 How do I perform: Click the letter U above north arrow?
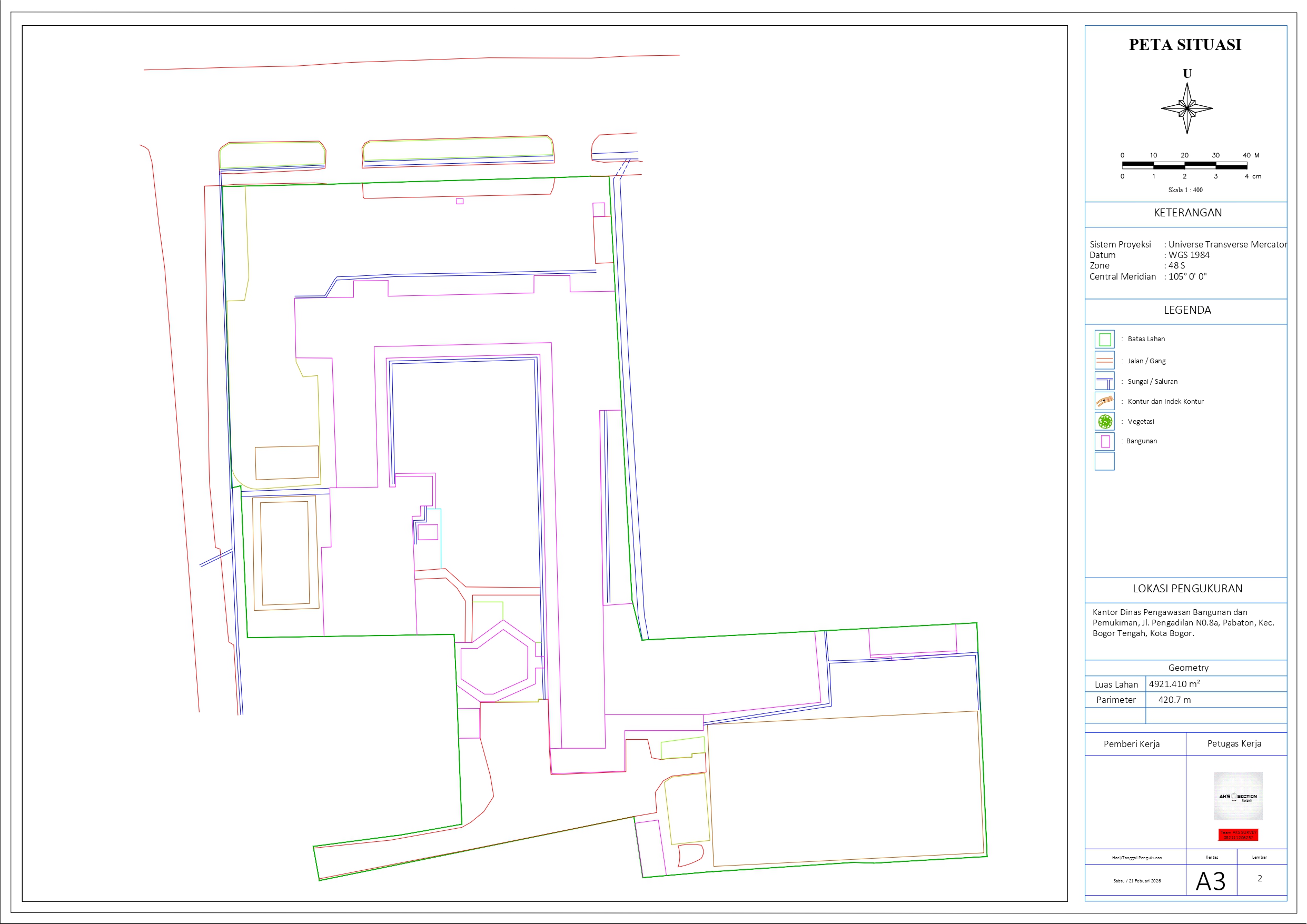(x=1187, y=73)
